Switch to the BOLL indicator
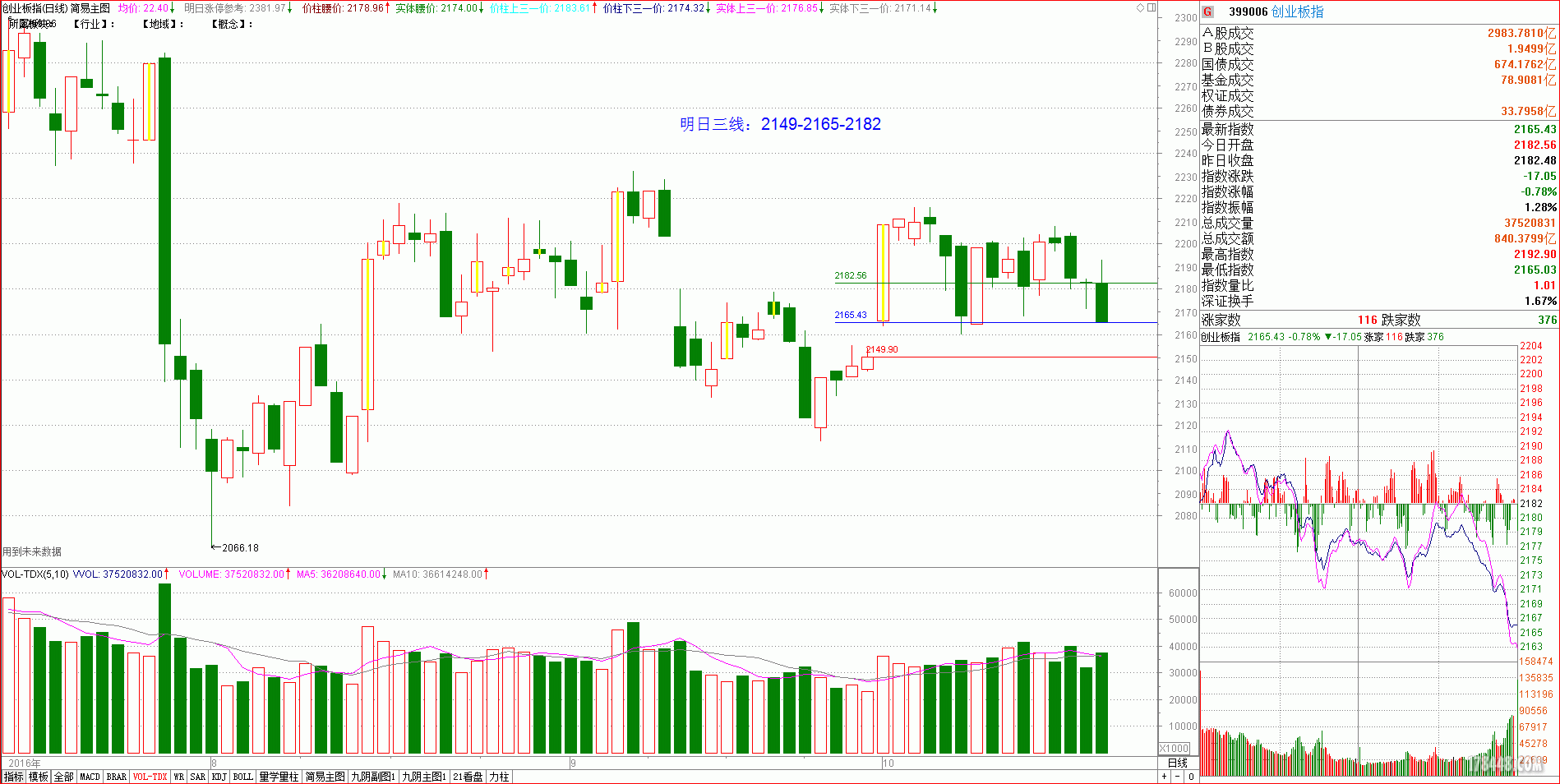1560x784 pixels. [243, 777]
